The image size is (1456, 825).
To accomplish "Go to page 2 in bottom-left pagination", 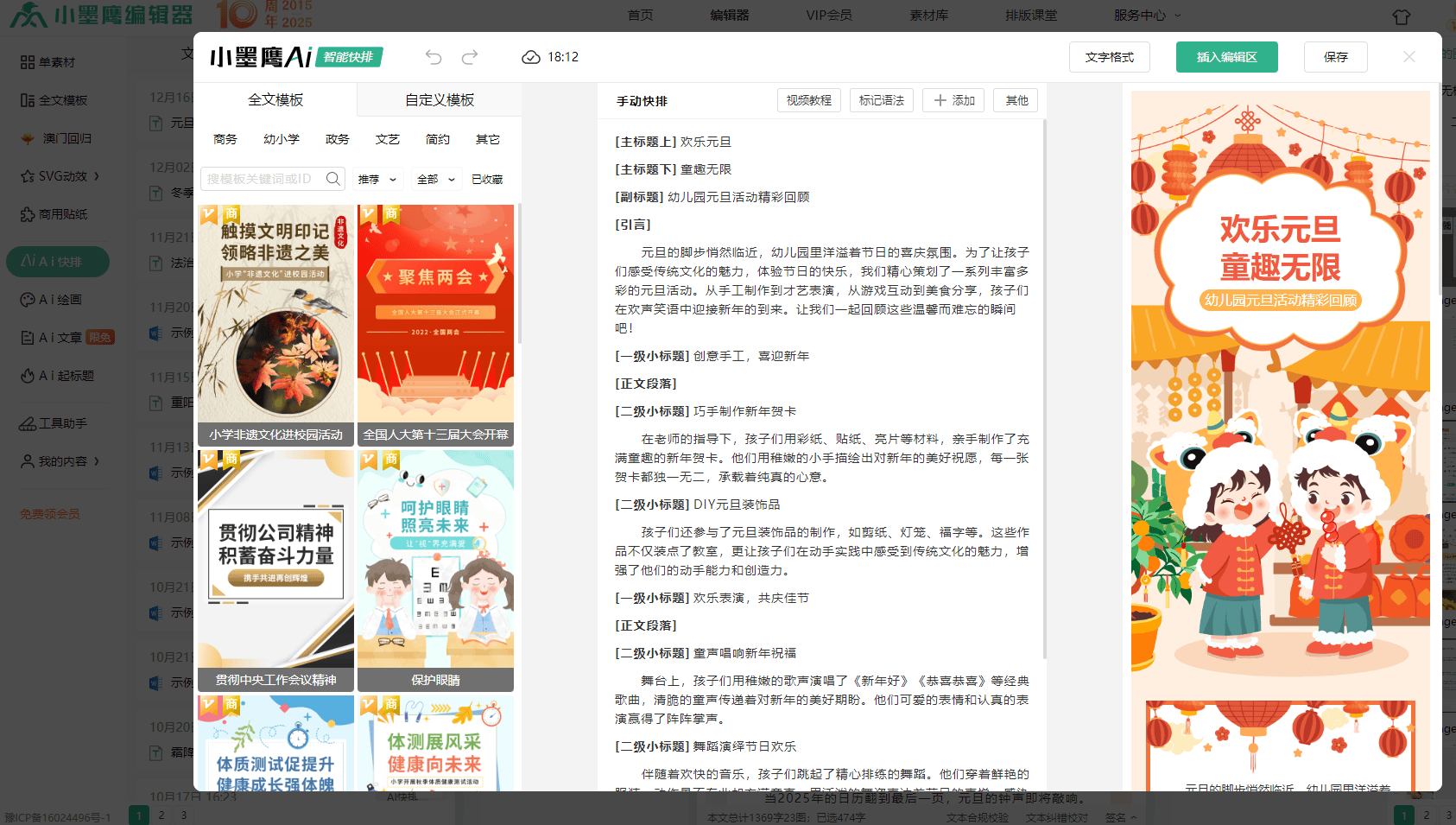I will (x=161, y=815).
